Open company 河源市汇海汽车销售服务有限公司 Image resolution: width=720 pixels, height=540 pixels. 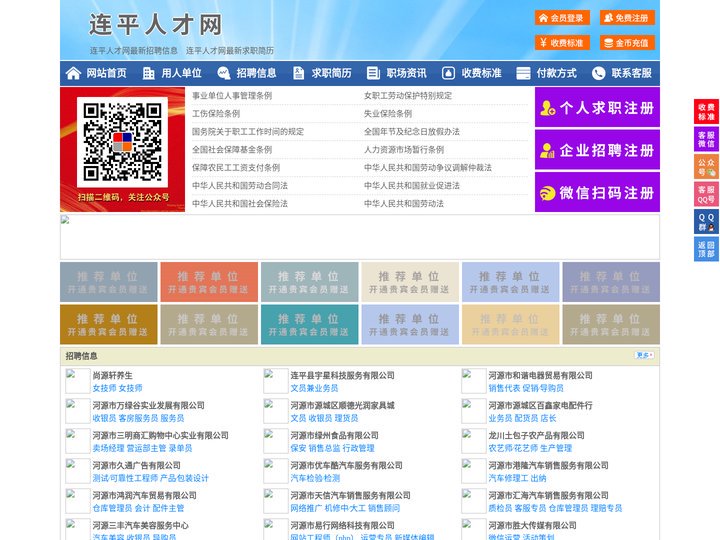[548, 495]
